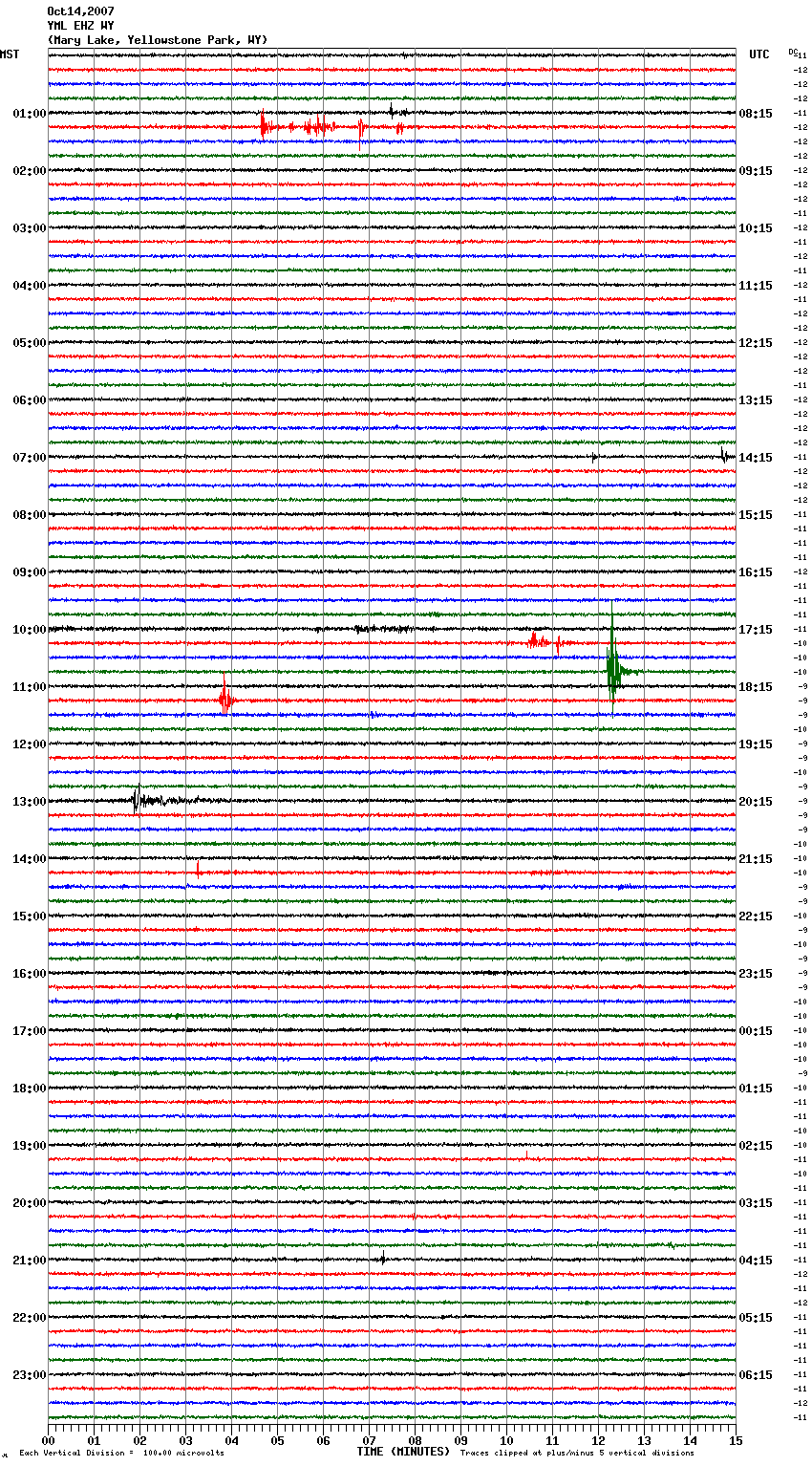Click the x-axis minute label 15

point(735,1440)
